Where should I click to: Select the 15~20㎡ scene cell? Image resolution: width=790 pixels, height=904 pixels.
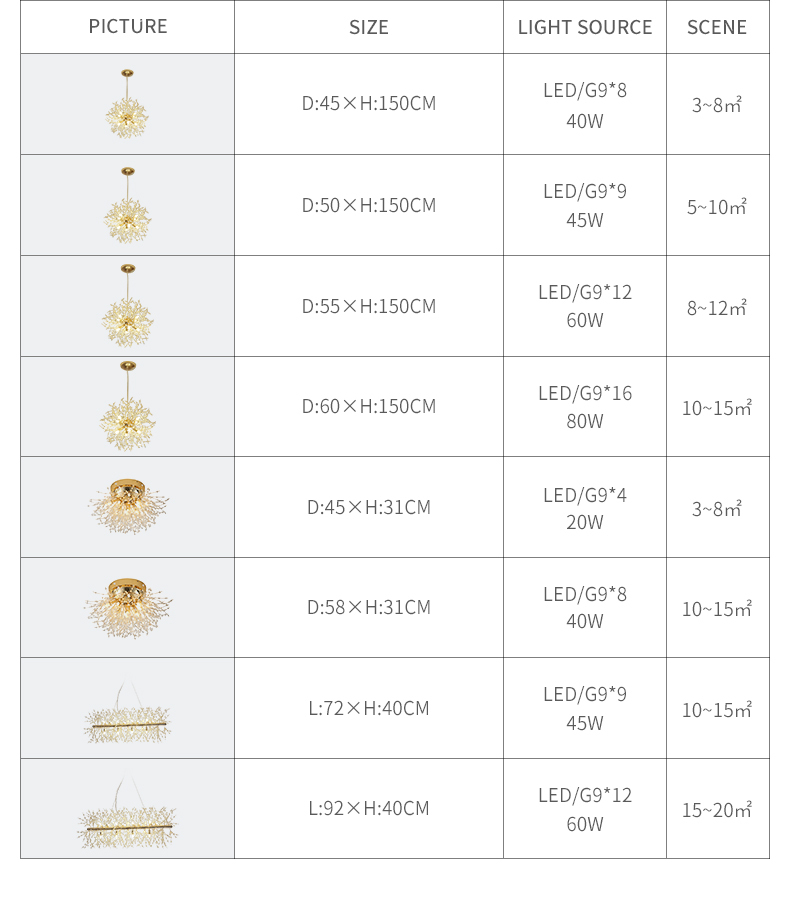pos(717,809)
